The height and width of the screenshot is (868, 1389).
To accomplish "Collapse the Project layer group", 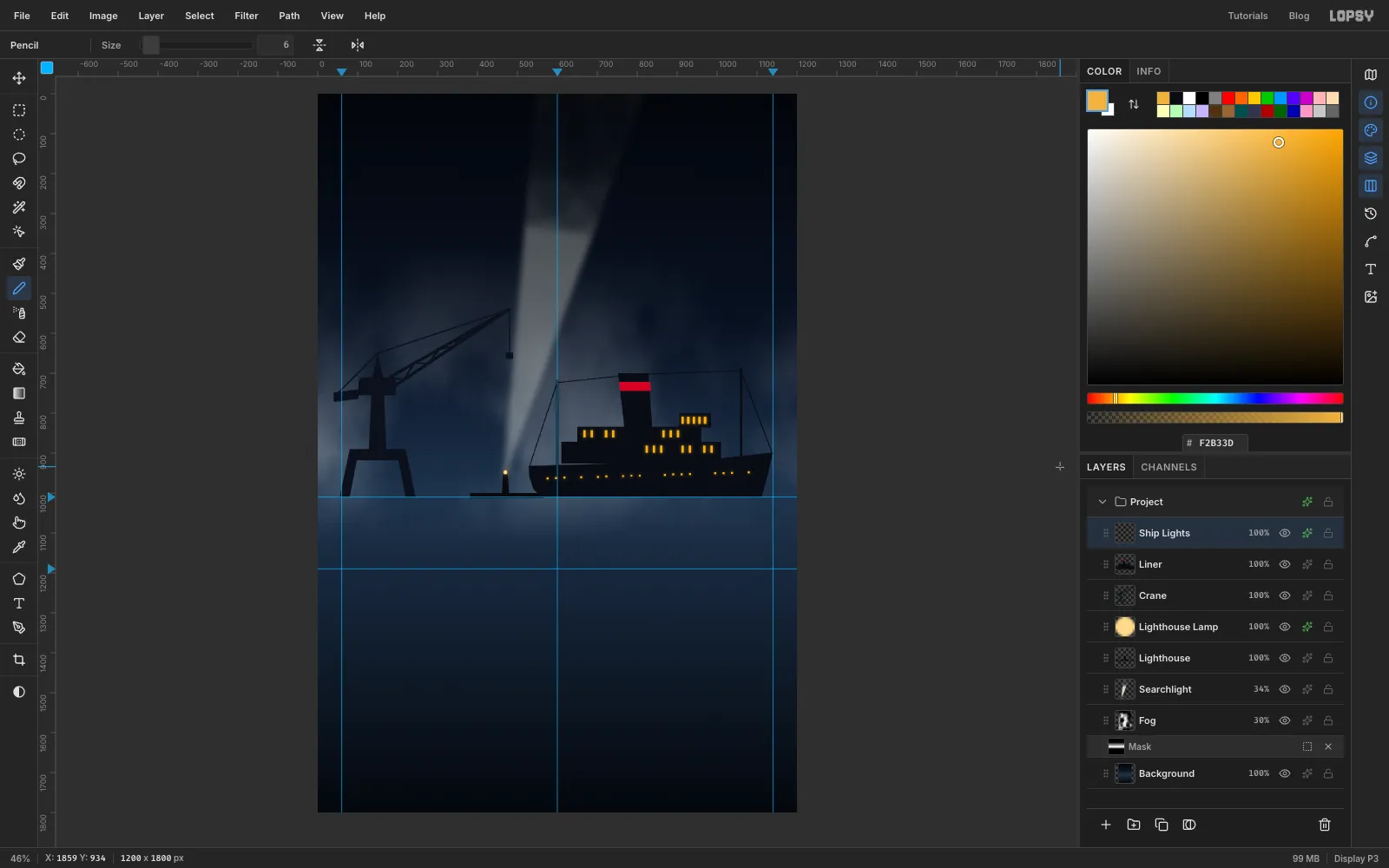I will click(1103, 502).
